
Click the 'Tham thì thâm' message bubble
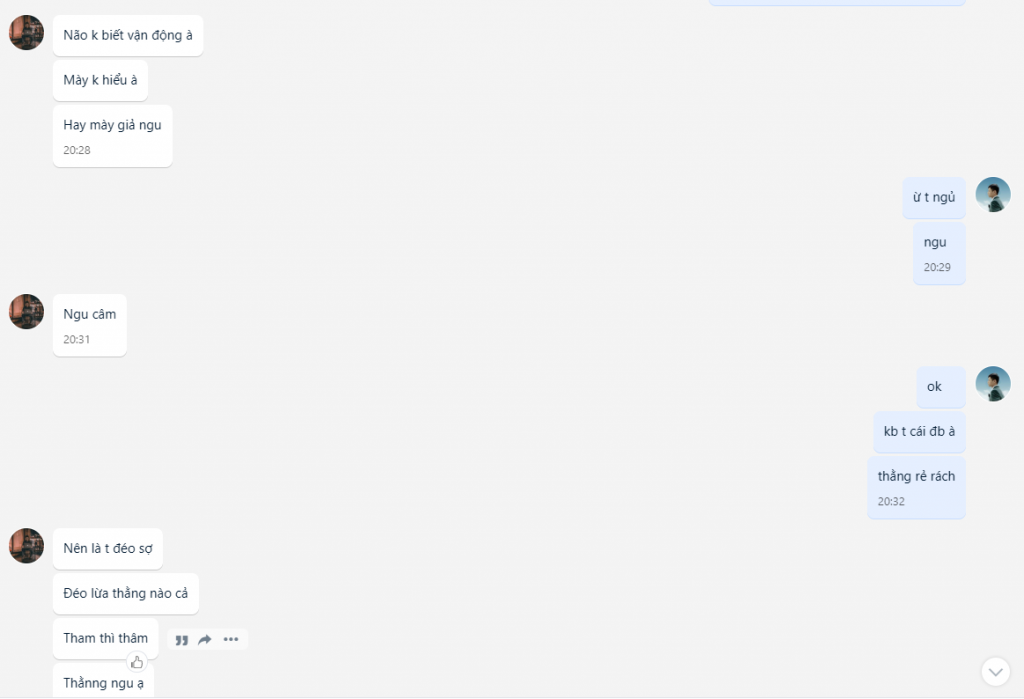click(105, 638)
